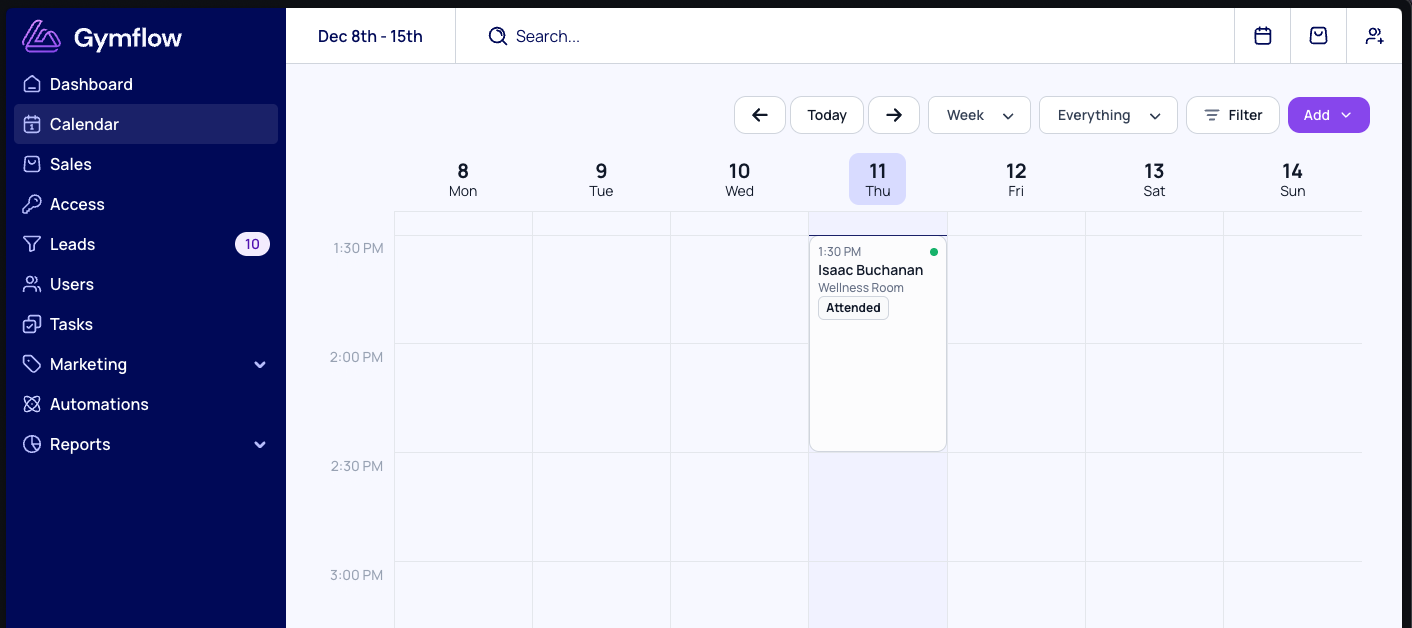Click the add user icon in top bar
The image size is (1412, 628).
click(x=1375, y=36)
